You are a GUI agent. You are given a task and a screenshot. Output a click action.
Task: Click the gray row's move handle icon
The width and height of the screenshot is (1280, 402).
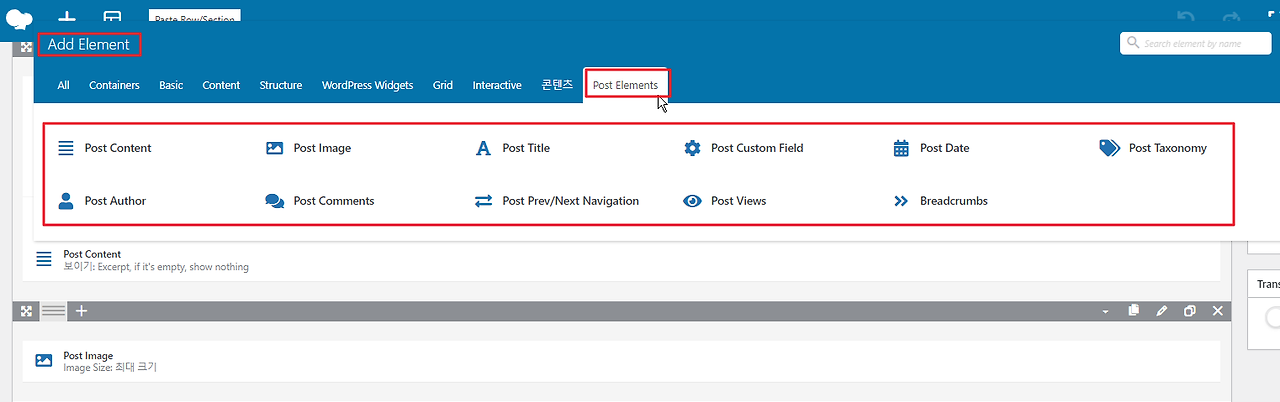coord(27,311)
